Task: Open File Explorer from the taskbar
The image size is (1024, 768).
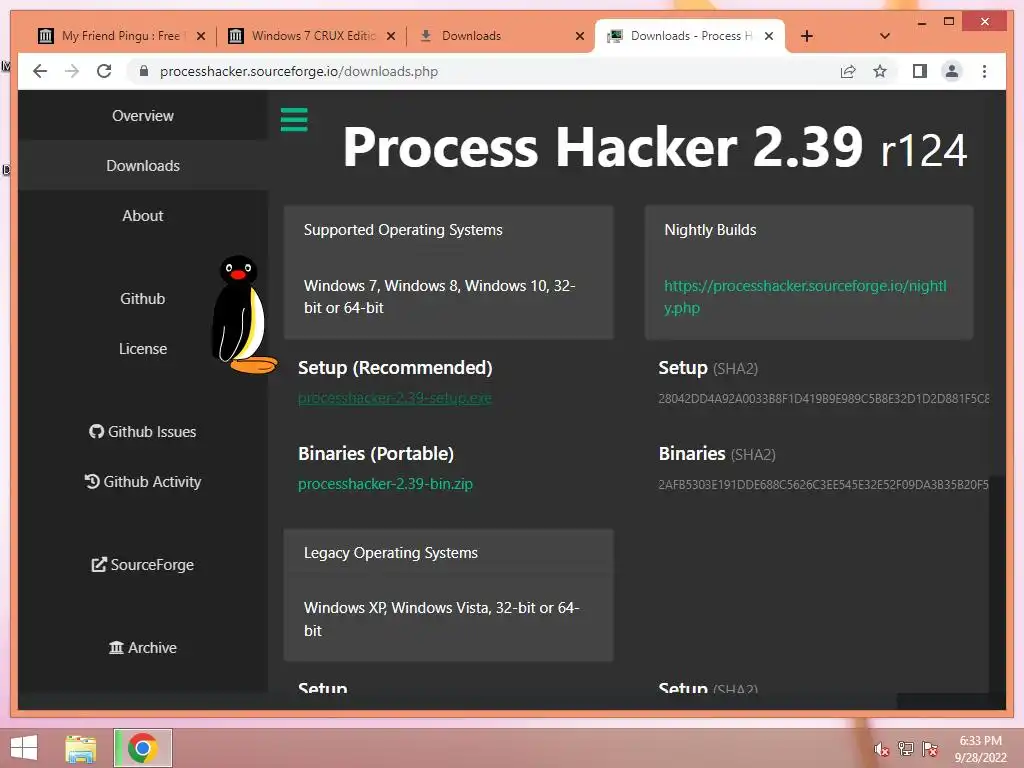Action: (81, 748)
